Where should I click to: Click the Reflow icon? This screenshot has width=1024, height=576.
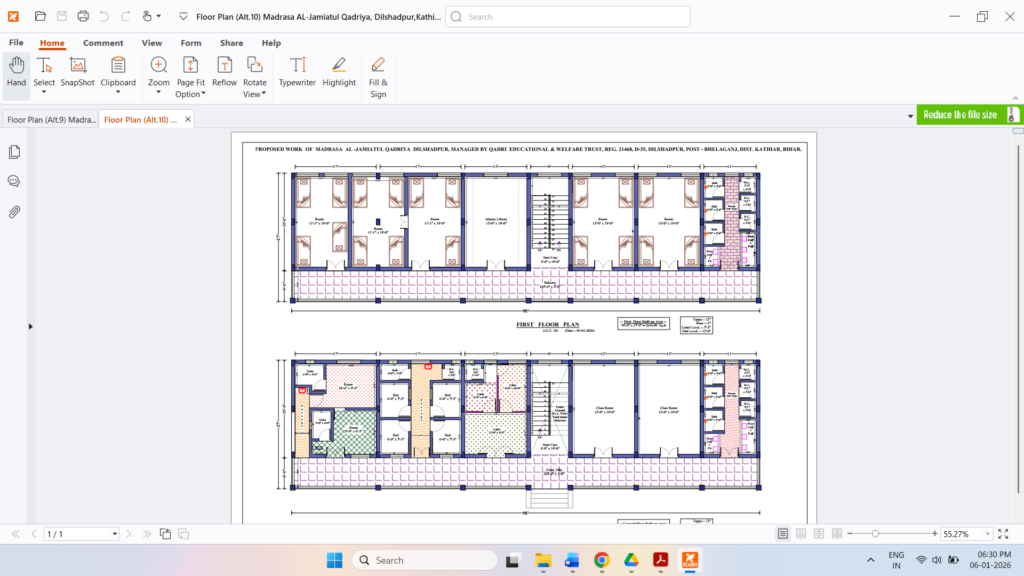[224, 72]
